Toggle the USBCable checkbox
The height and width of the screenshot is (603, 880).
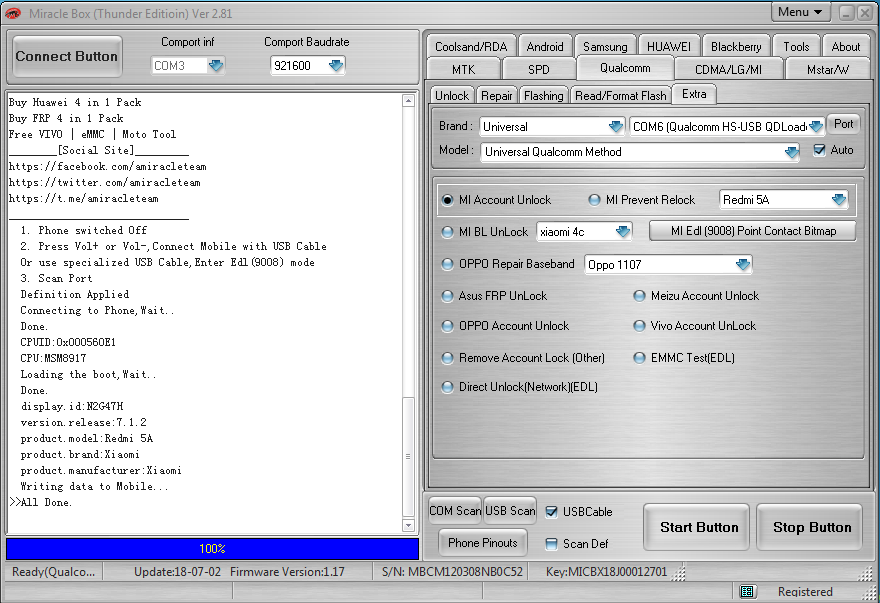pos(552,511)
